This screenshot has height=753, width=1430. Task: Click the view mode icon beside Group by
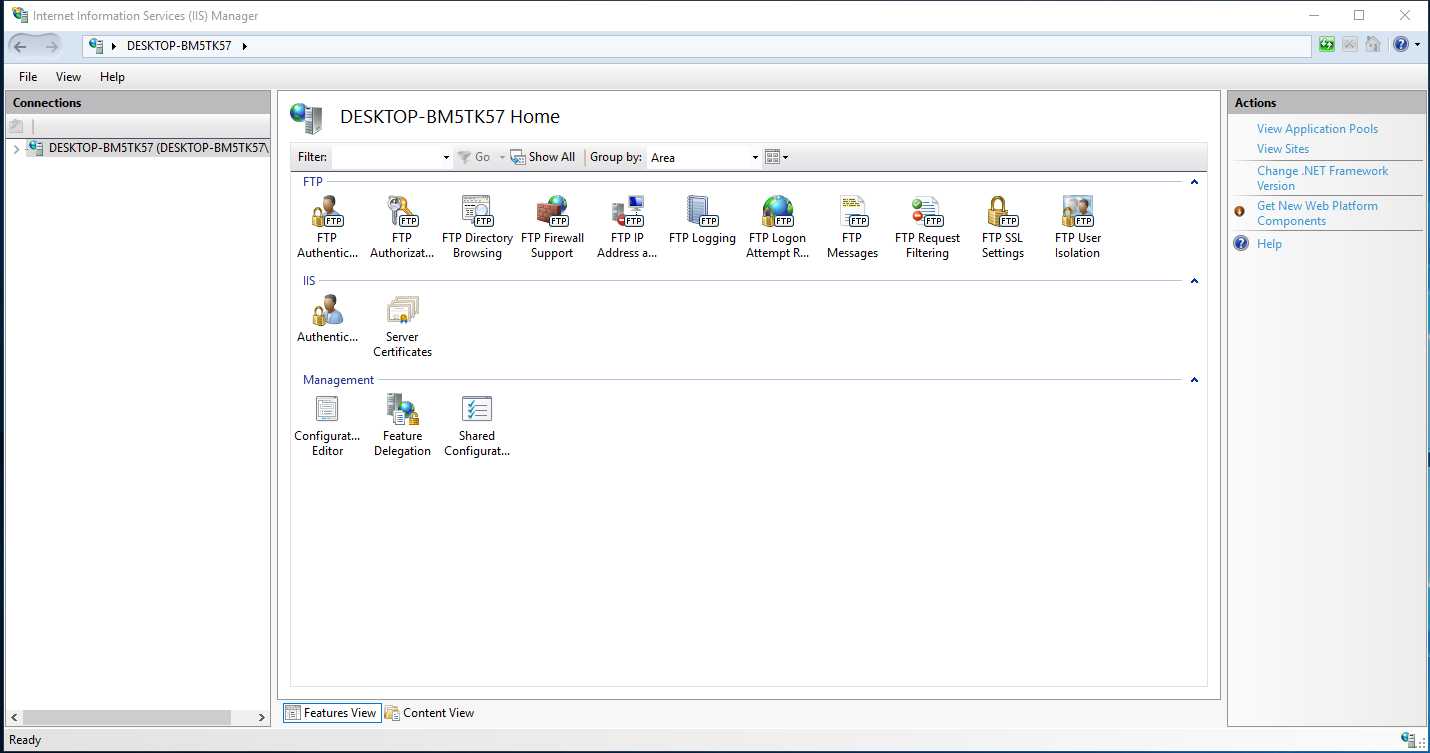click(772, 157)
